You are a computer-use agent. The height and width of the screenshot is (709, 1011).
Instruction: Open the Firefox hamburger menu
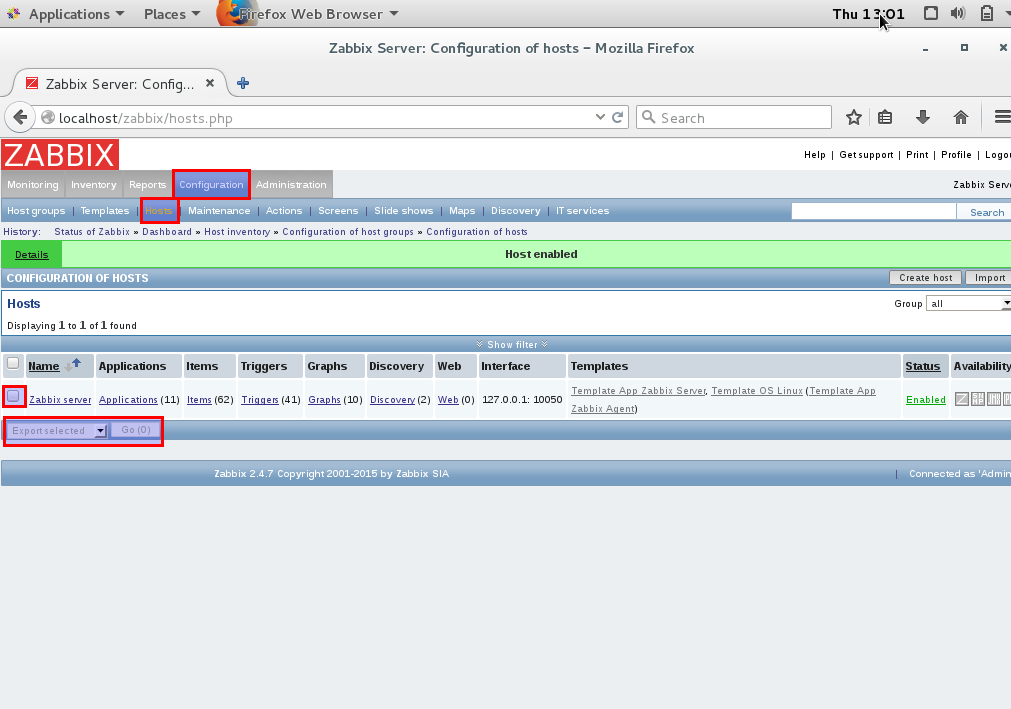[1003, 117]
